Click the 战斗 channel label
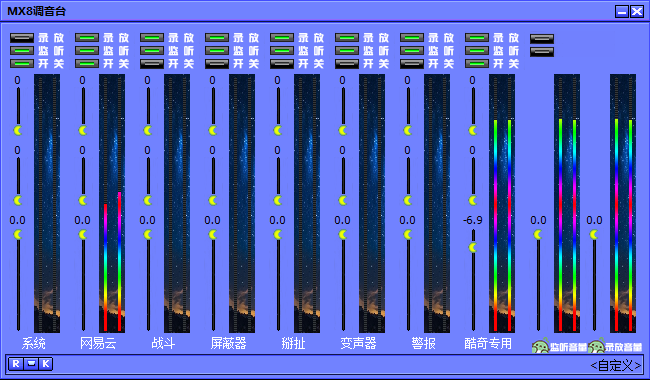 pyautogui.click(x=163, y=343)
